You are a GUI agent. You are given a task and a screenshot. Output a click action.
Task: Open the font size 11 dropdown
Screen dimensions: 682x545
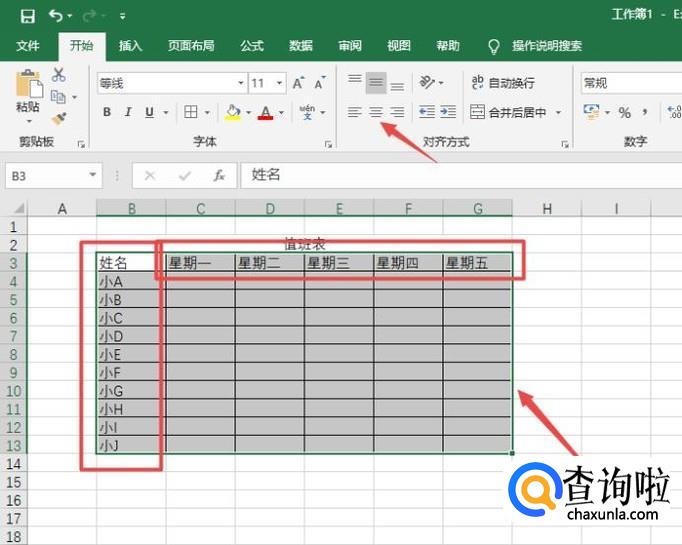[280, 83]
